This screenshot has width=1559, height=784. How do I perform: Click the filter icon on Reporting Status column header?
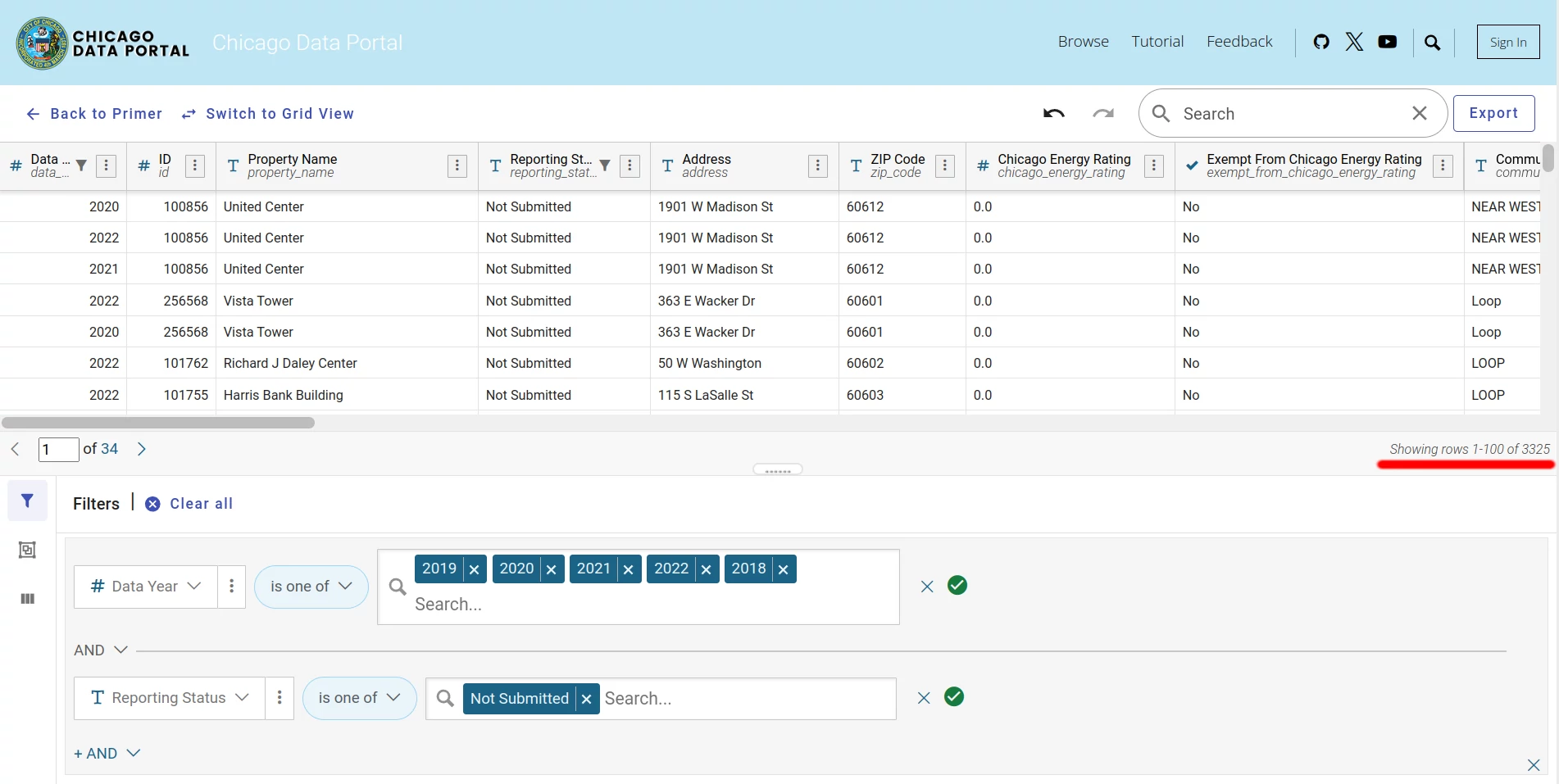click(x=605, y=165)
